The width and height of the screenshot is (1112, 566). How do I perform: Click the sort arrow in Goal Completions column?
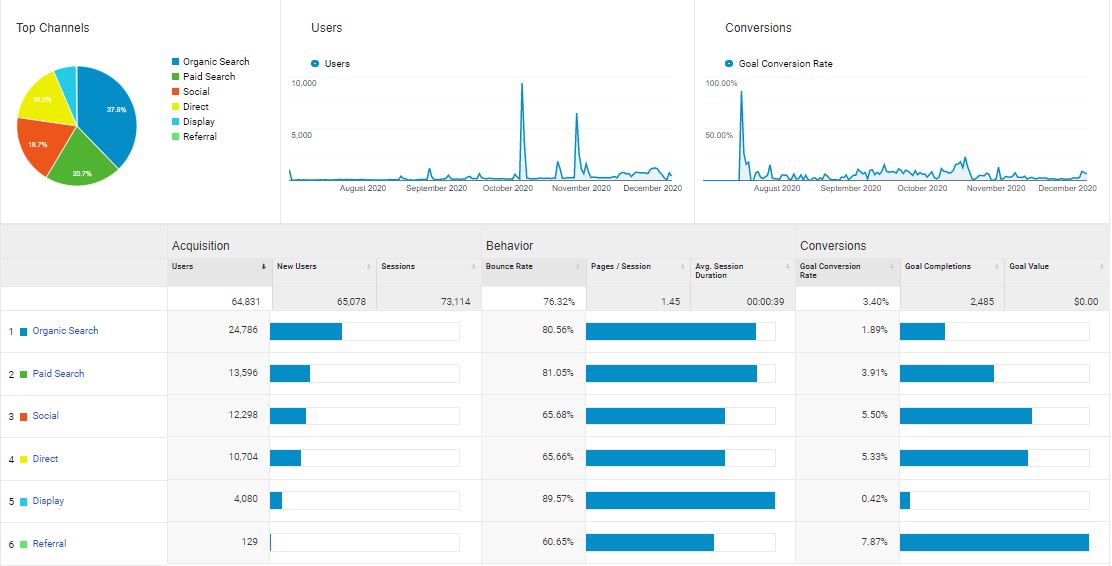pyautogui.click(x=998, y=267)
